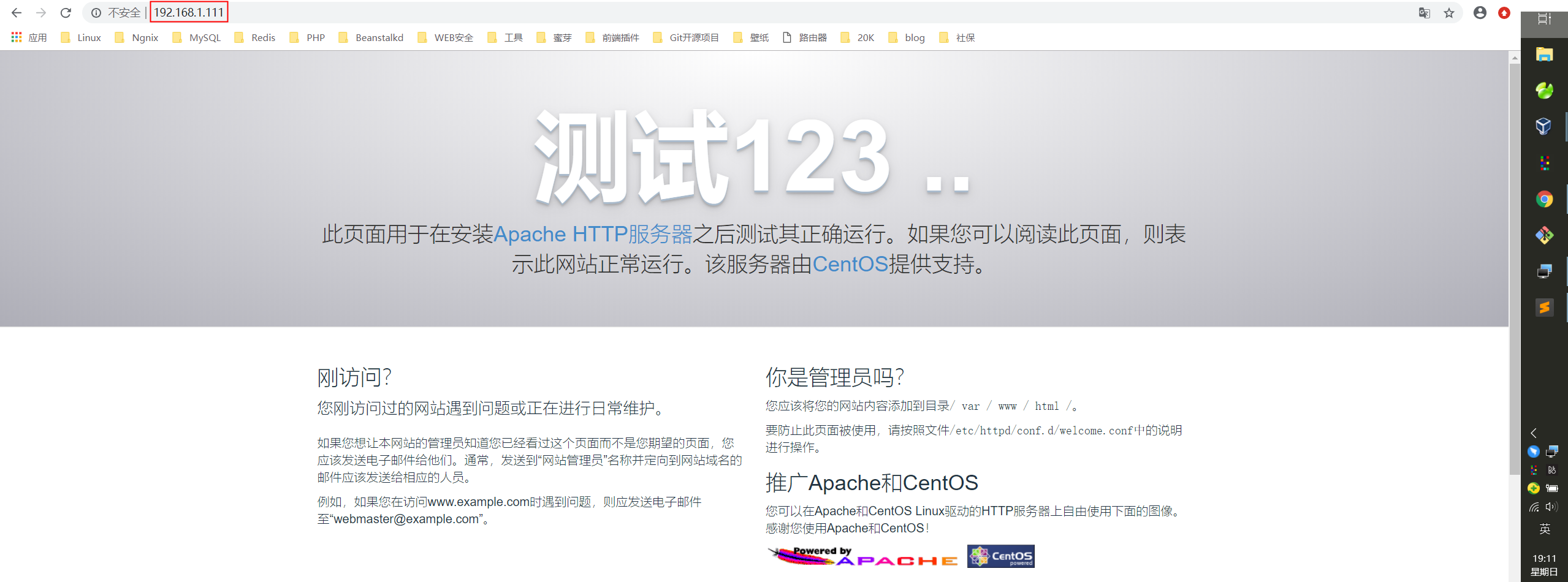Open the 工具 bookmarks folder
Viewport: 1568px width, 582px height.
(x=505, y=37)
